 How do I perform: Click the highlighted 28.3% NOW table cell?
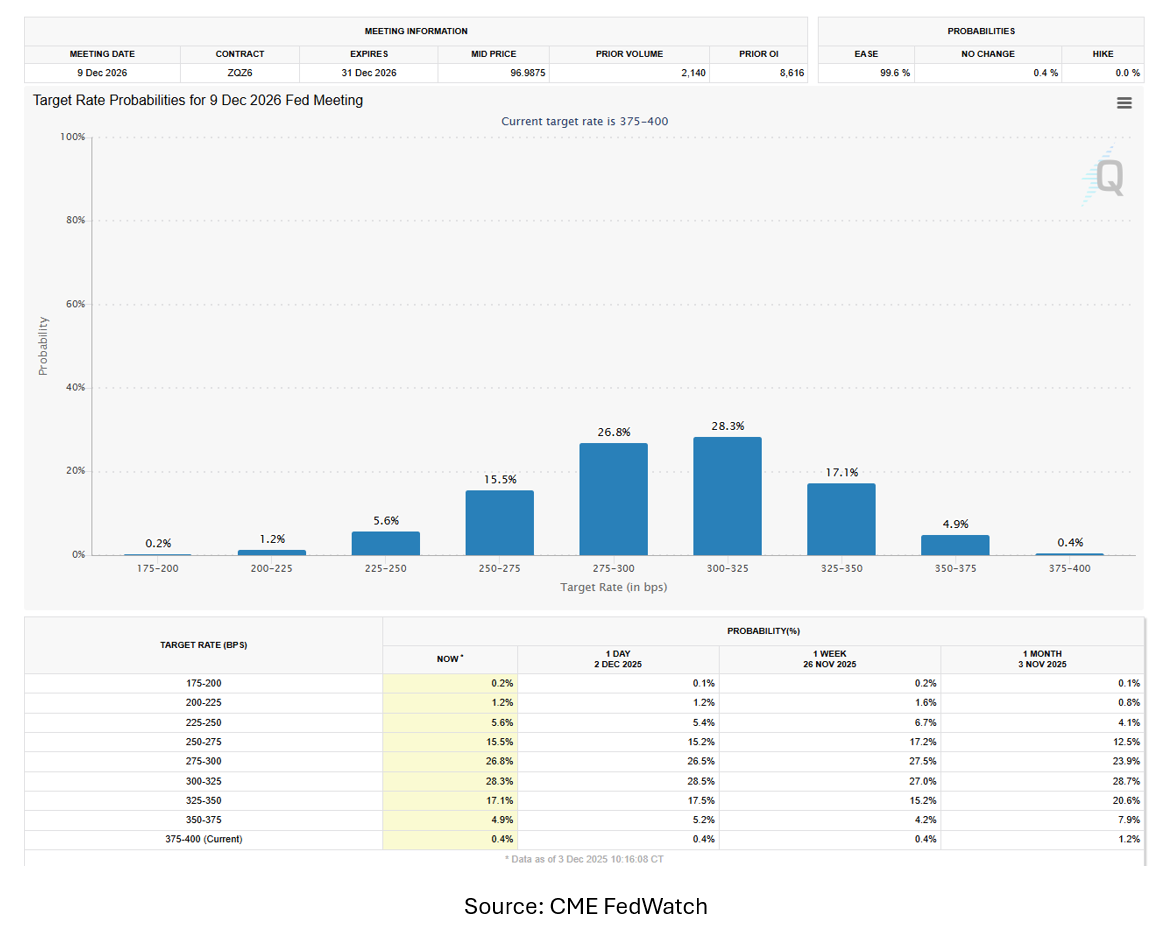point(450,781)
